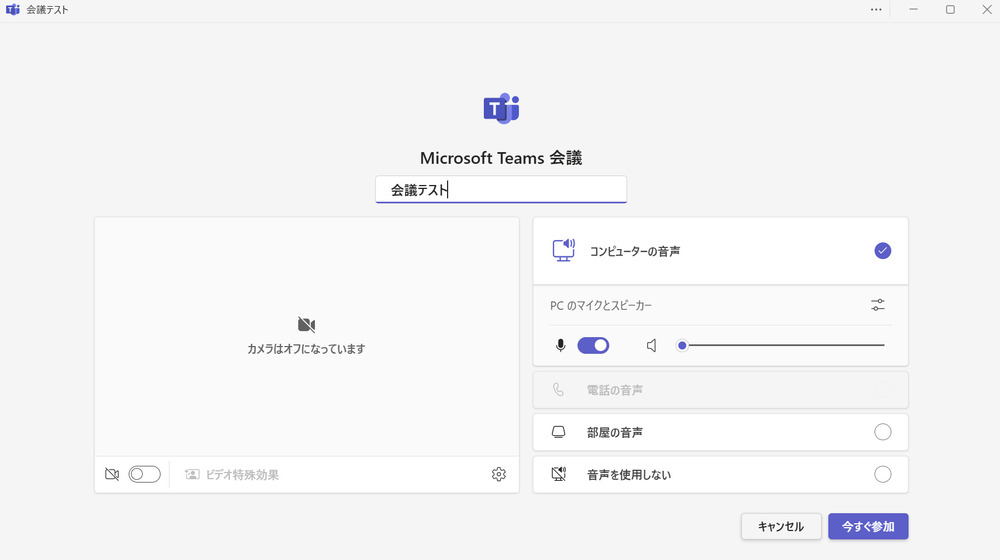Click the meeting name field 会議テスト

[x=501, y=190]
